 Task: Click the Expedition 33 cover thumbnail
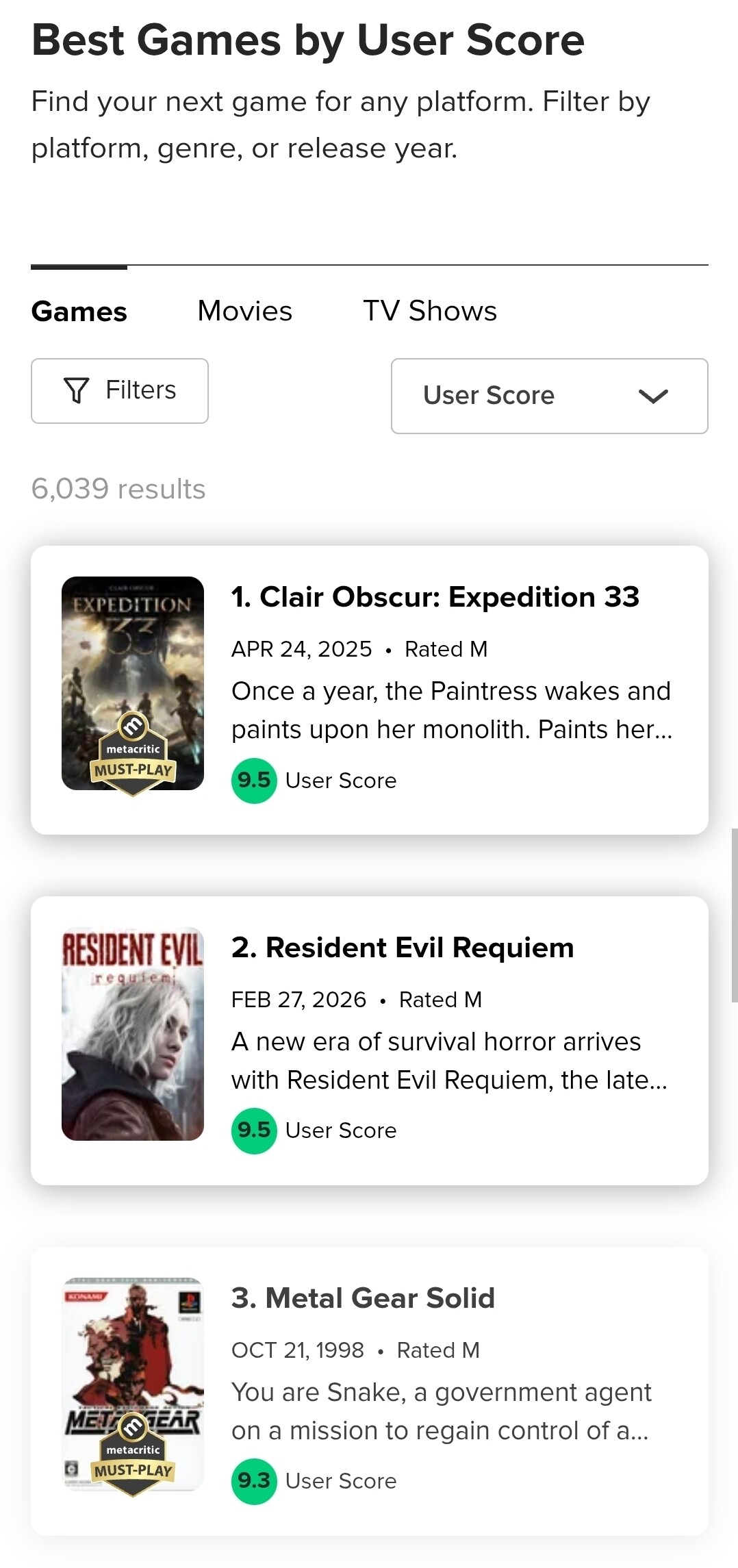pos(133,657)
